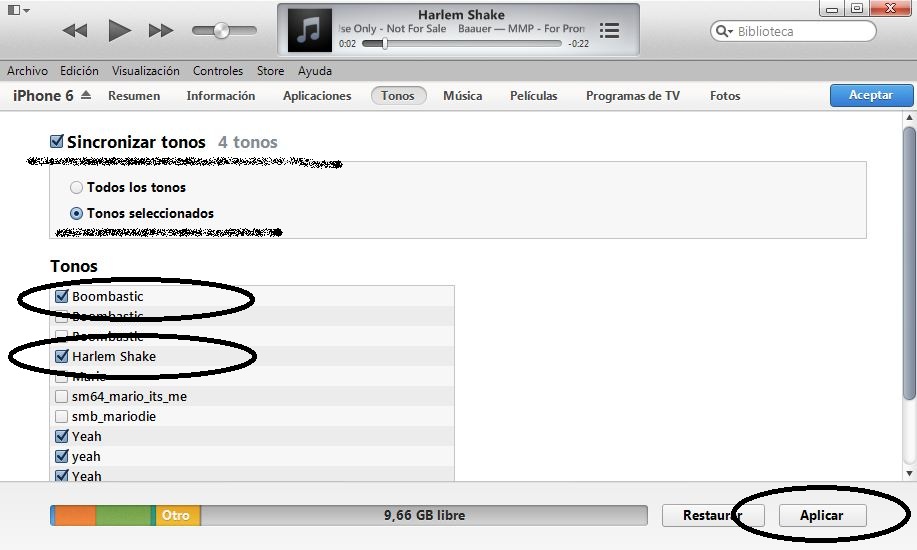Image resolution: width=917 pixels, height=550 pixels.
Task: Open the Archivo menu
Action: [27, 71]
